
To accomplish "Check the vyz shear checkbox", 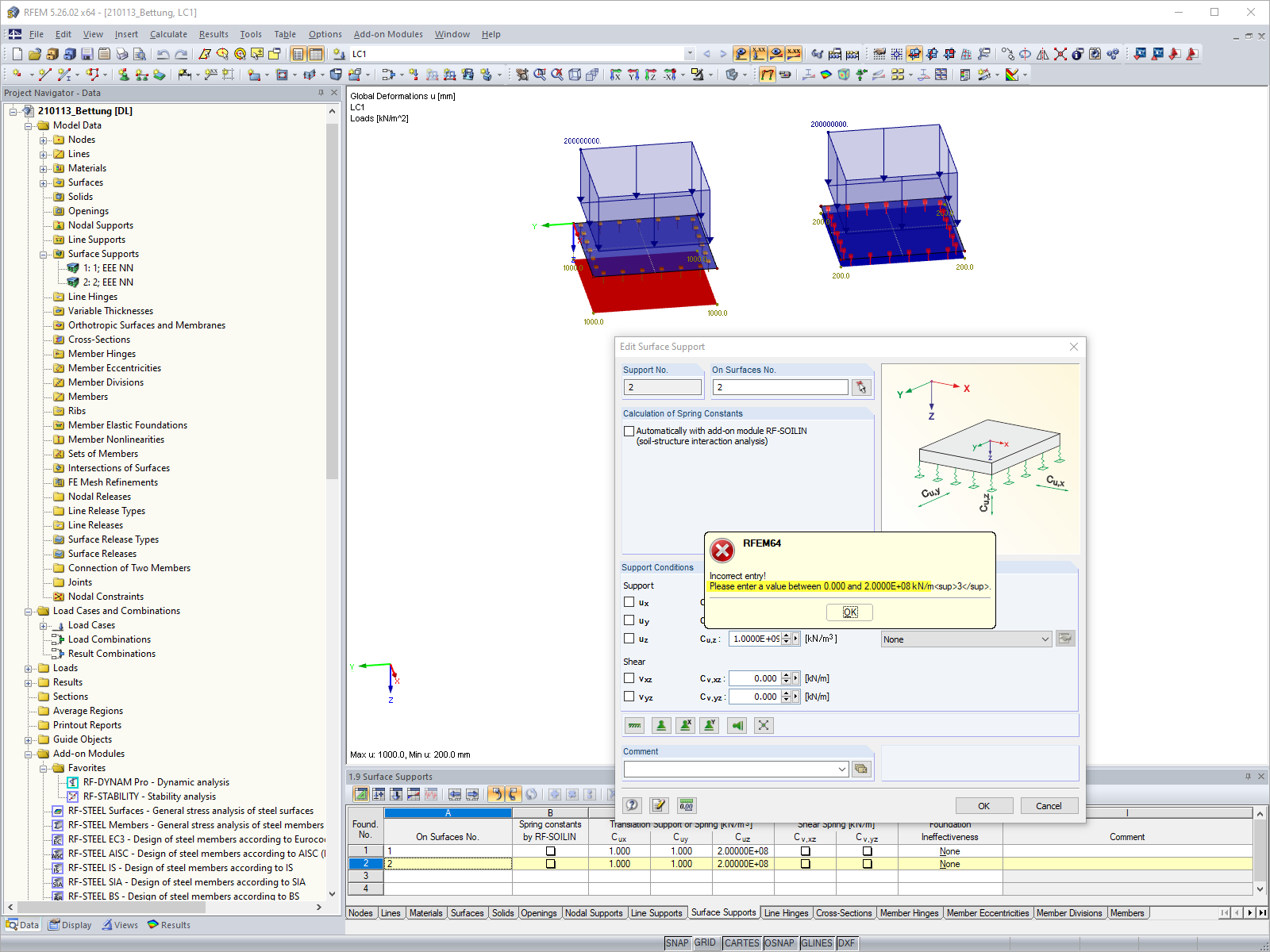I will pyautogui.click(x=629, y=697).
